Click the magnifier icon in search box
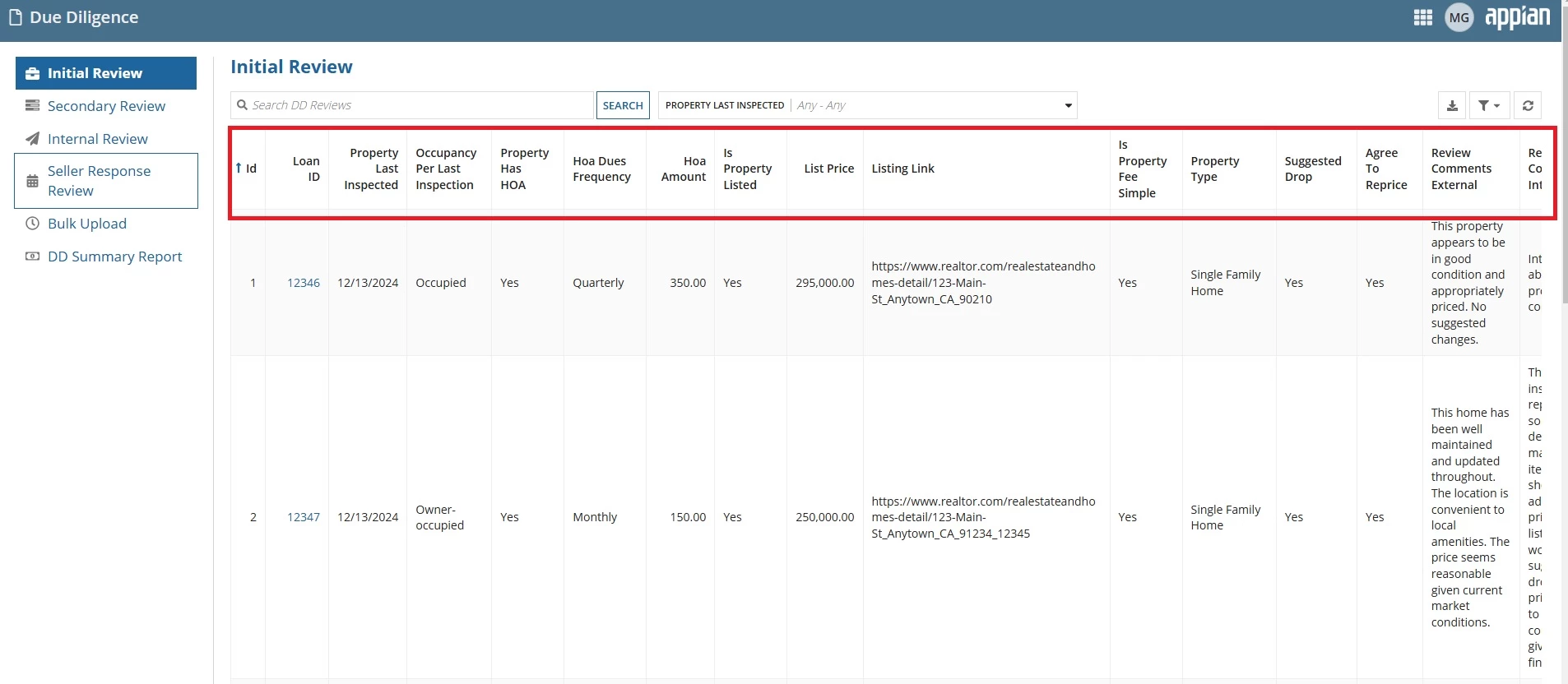The image size is (1568, 684). click(242, 105)
